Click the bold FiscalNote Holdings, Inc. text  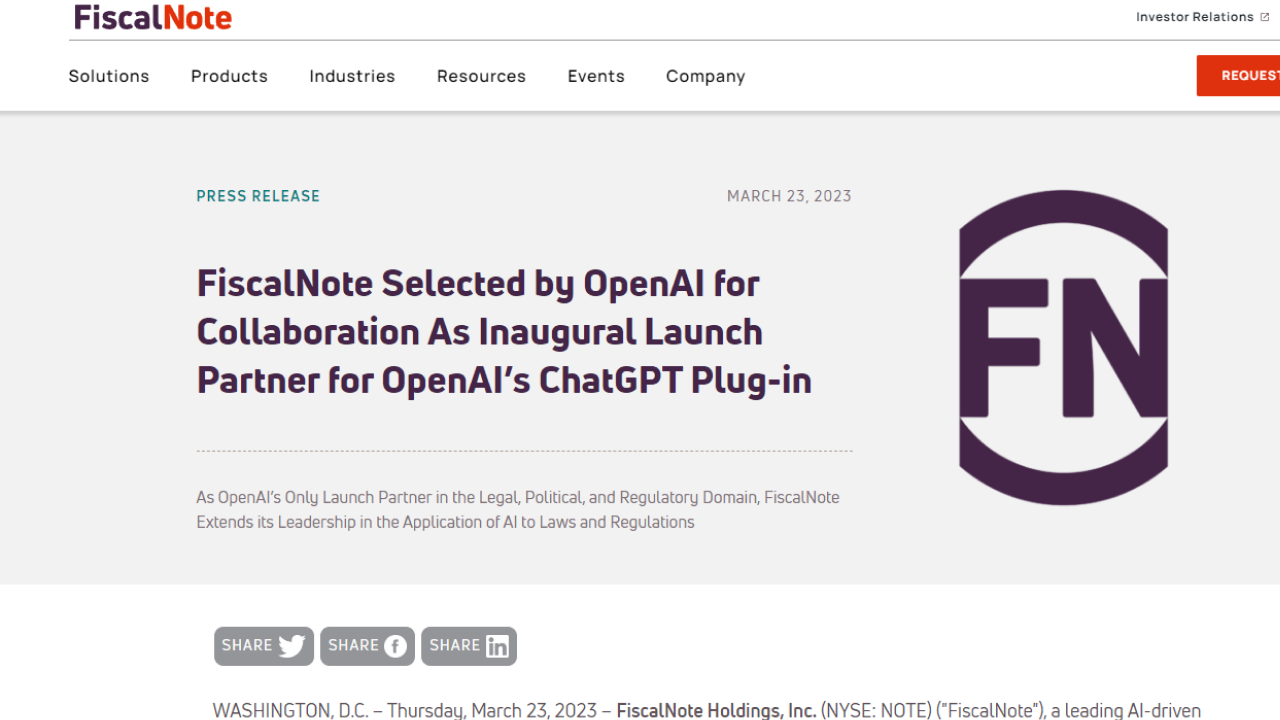click(716, 710)
